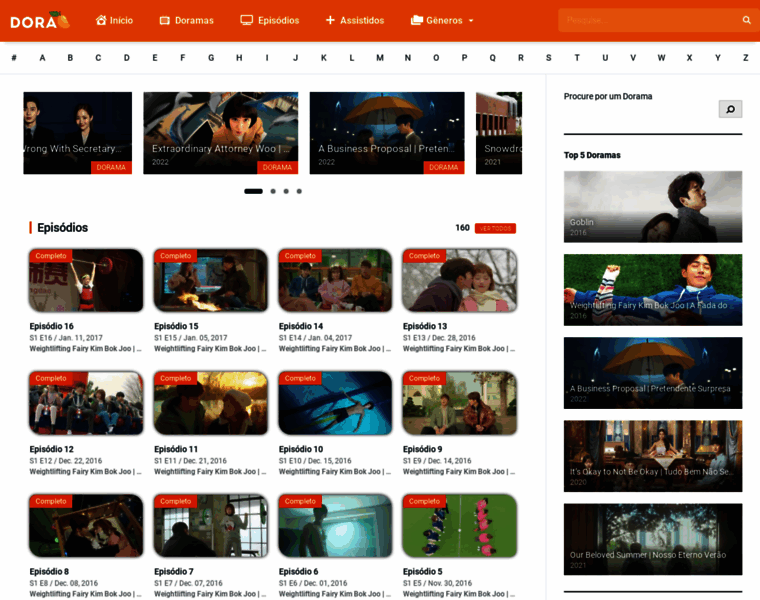Filter doramas by letter G
The height and width of the screenshot is (600, 760).
[x=211, y=58]
